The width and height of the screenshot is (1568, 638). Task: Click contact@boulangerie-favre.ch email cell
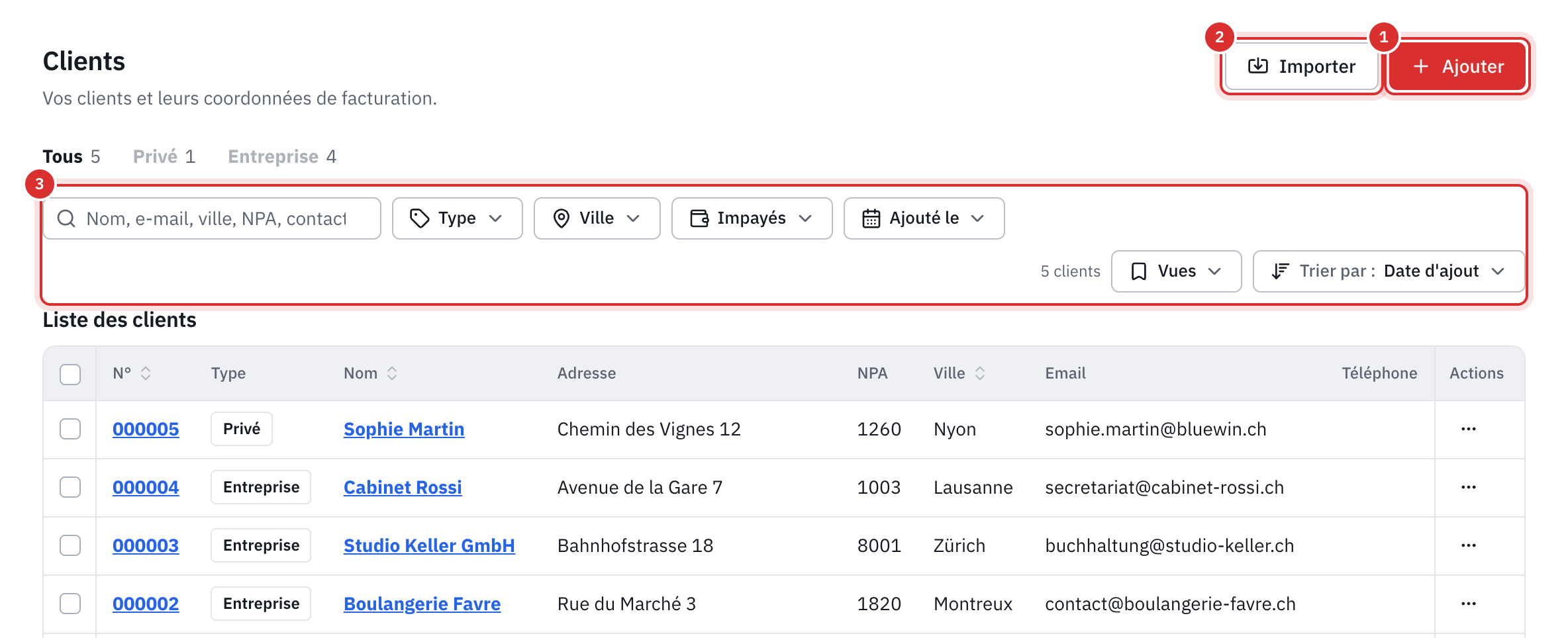click(1170, 604)
